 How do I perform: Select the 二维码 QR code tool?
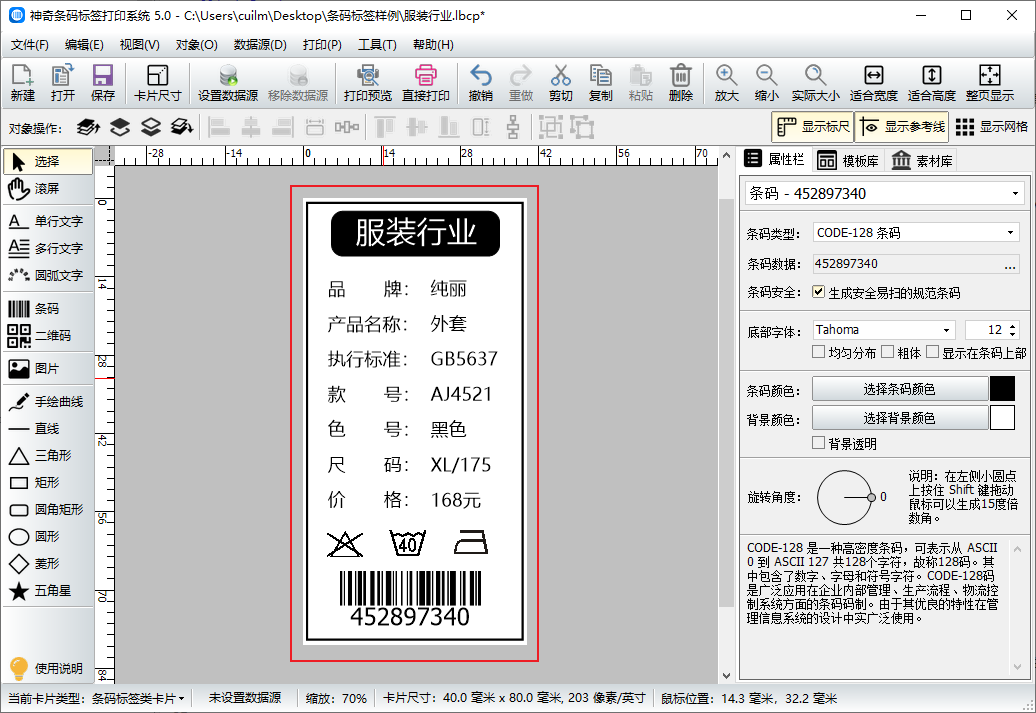pyautogui.click(x=48, y=336)
